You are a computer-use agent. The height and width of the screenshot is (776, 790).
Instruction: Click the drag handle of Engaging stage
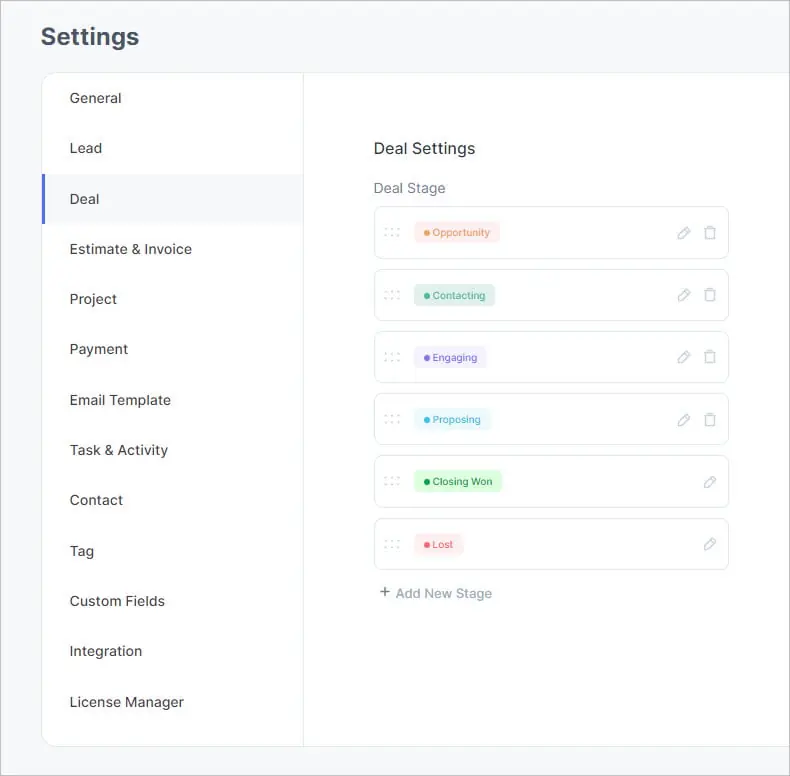click(392, 357)
